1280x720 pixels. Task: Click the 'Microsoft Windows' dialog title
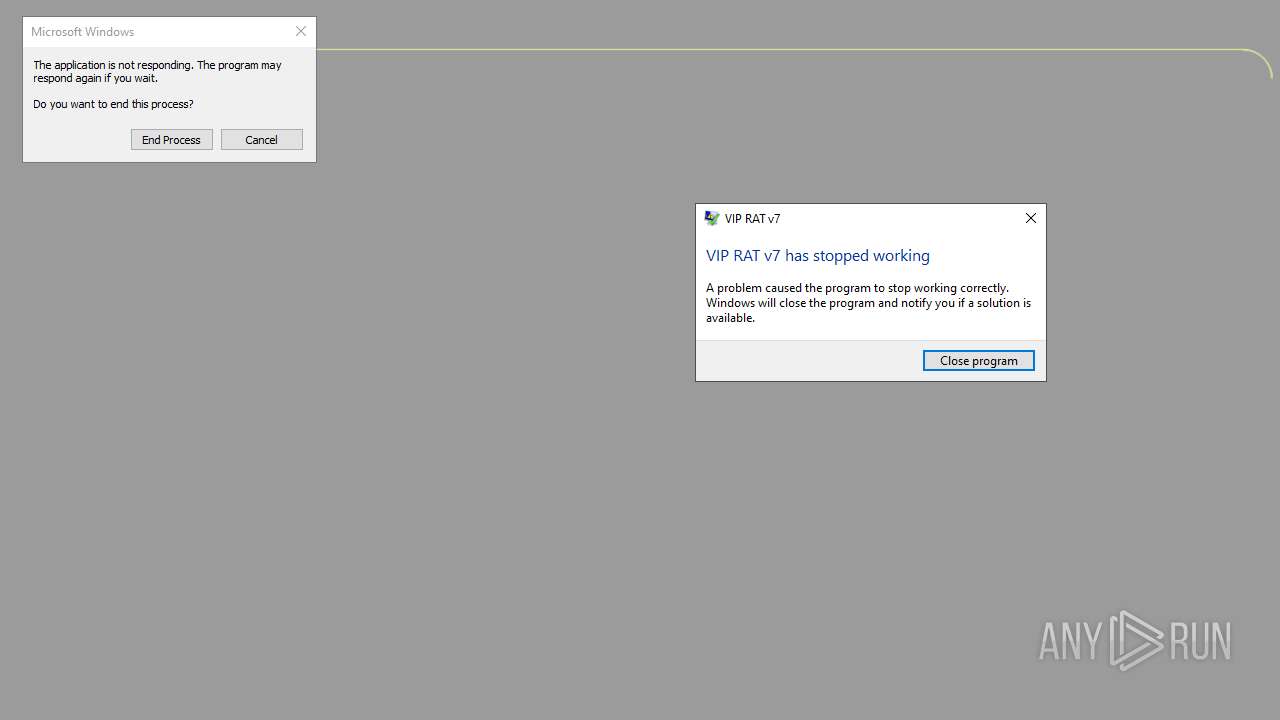tap(82, 32)
